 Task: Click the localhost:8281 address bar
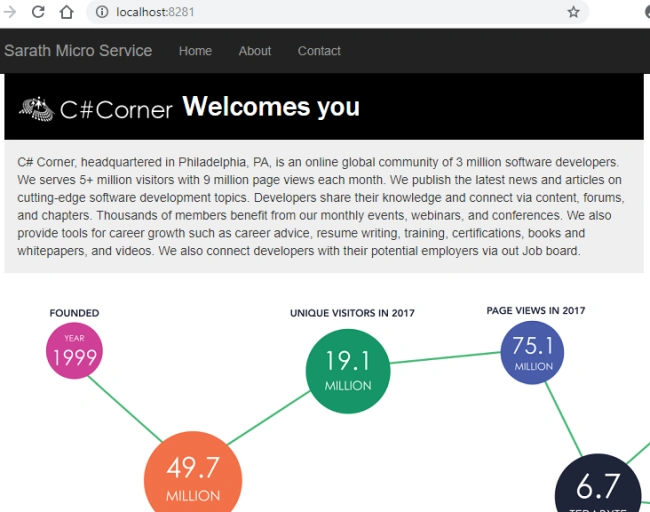(337, 12)
